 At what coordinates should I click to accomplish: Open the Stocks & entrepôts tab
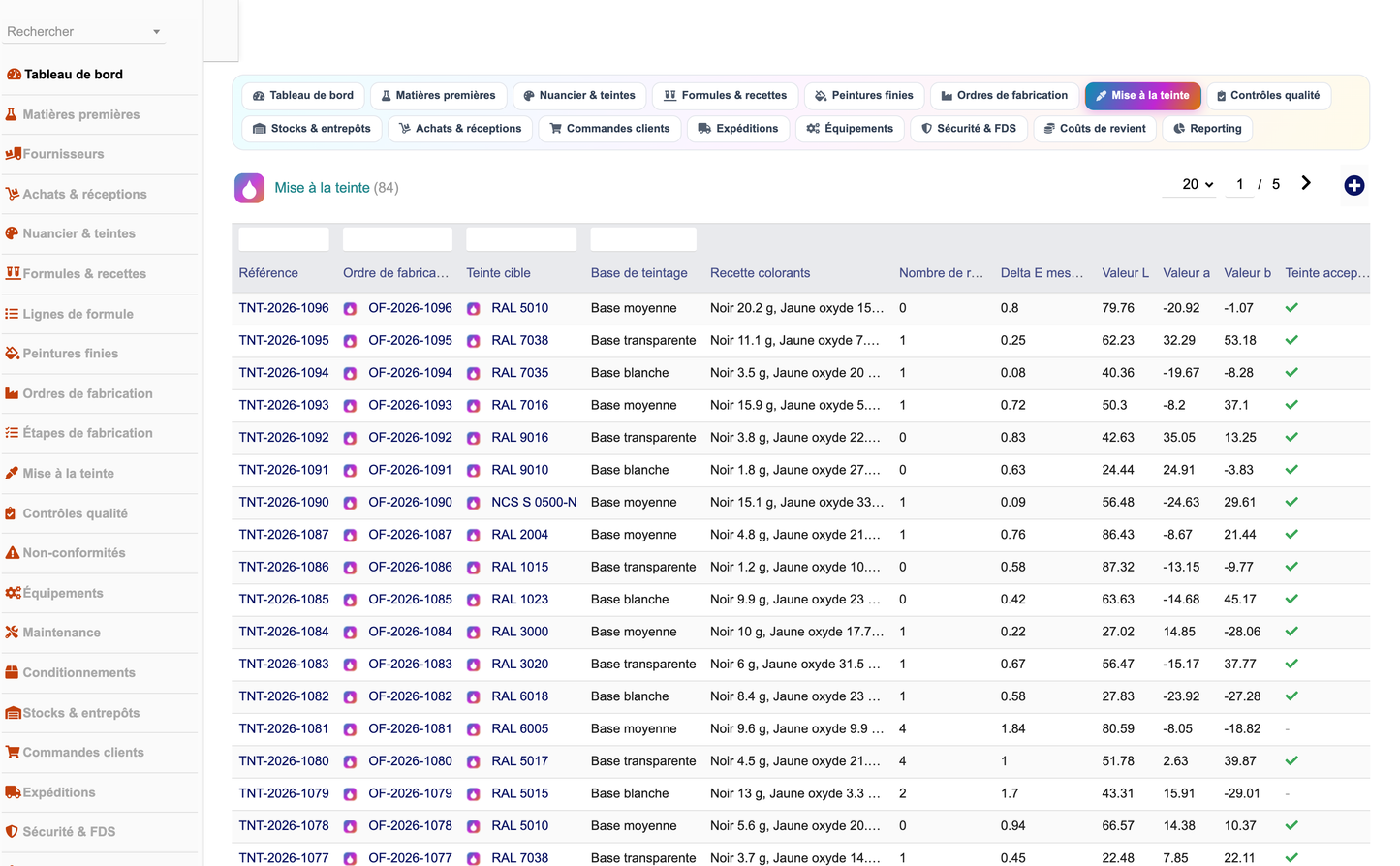click(311, 129)
